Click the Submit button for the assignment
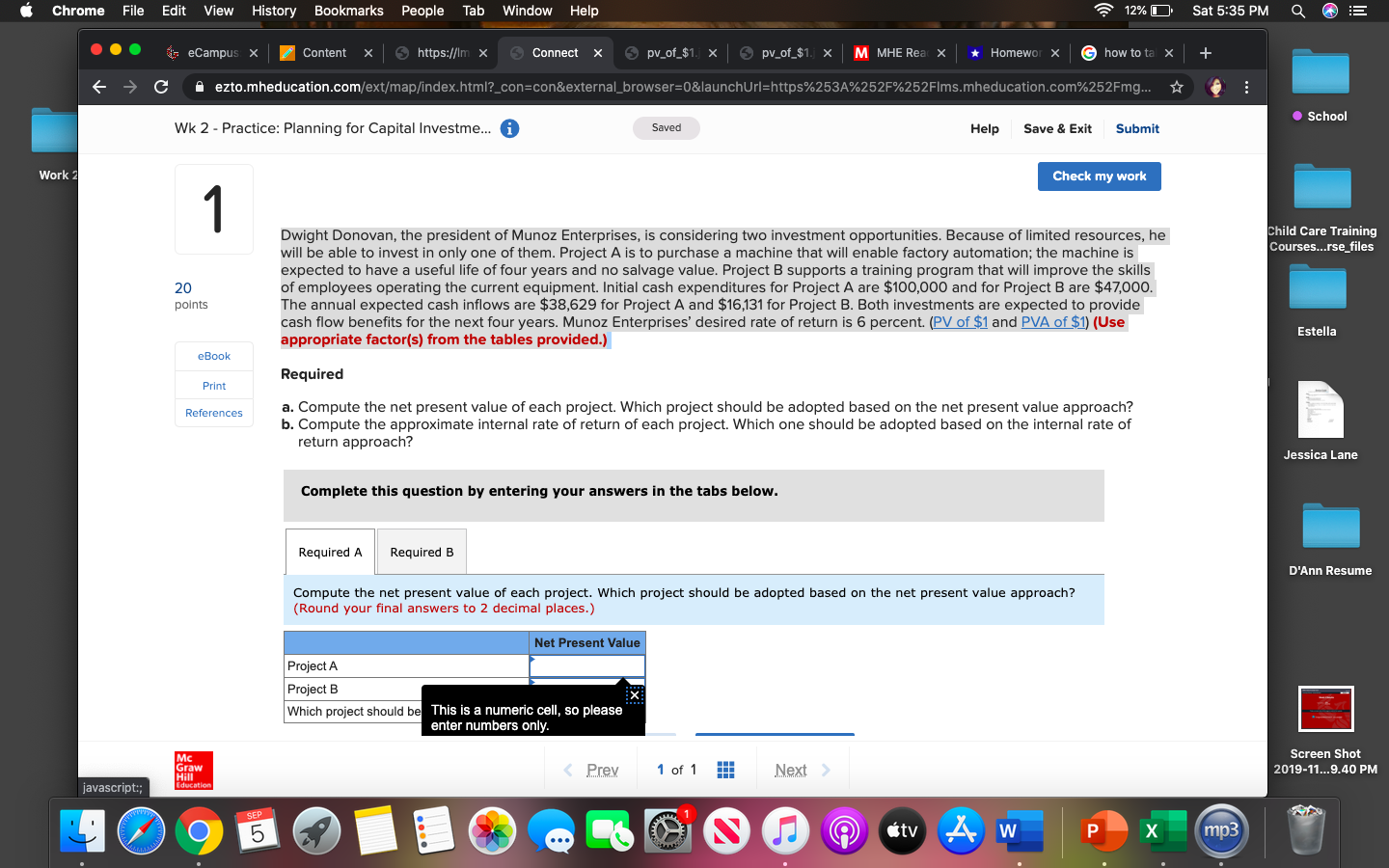Viewport: 1389px width, 868px height. 1136,127
